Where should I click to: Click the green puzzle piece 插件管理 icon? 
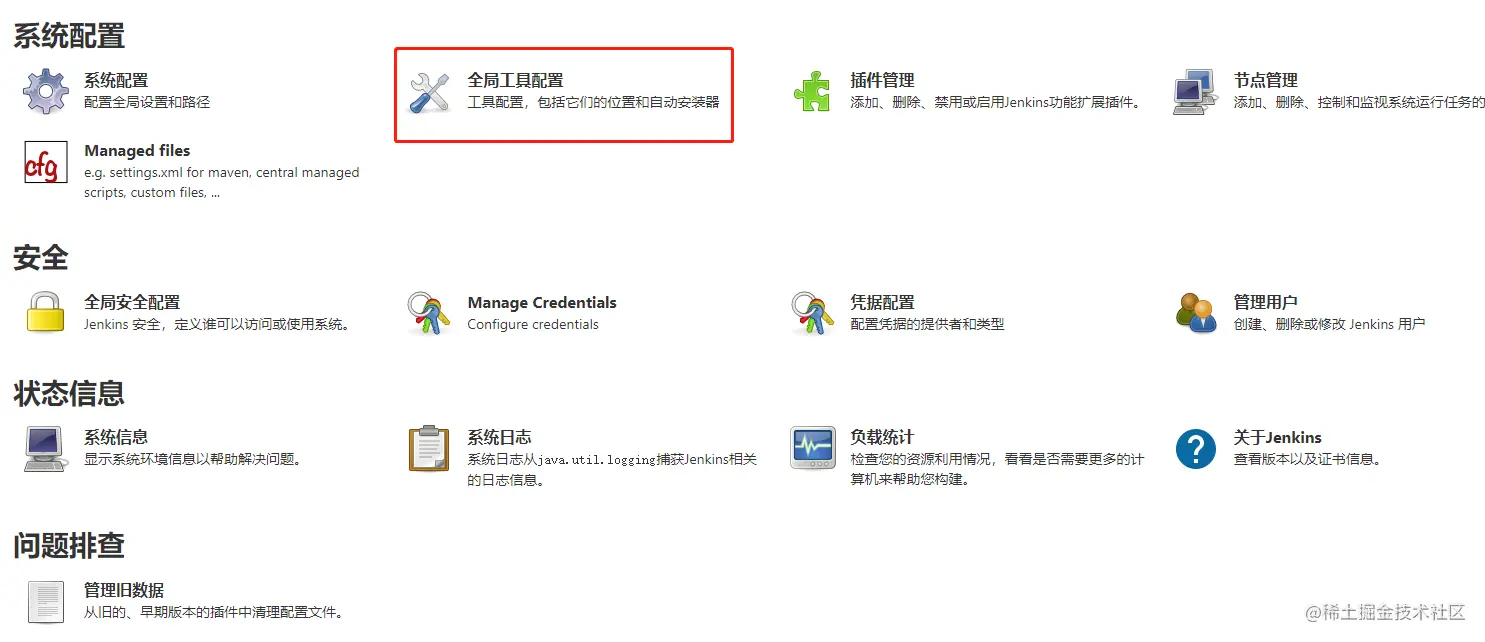tap(812, 92)
